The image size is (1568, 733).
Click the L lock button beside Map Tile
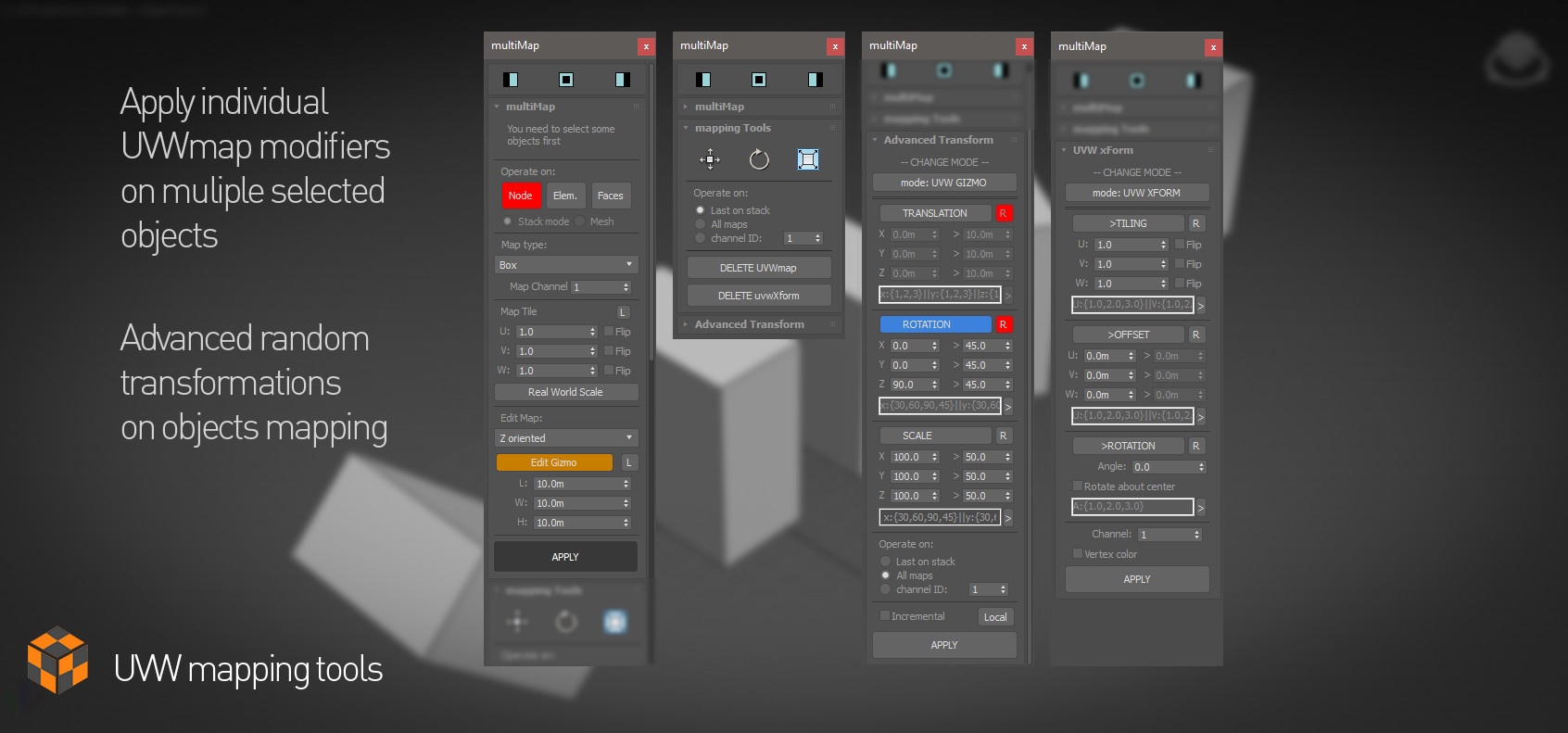pyautogui.click(x=624, y=312)
